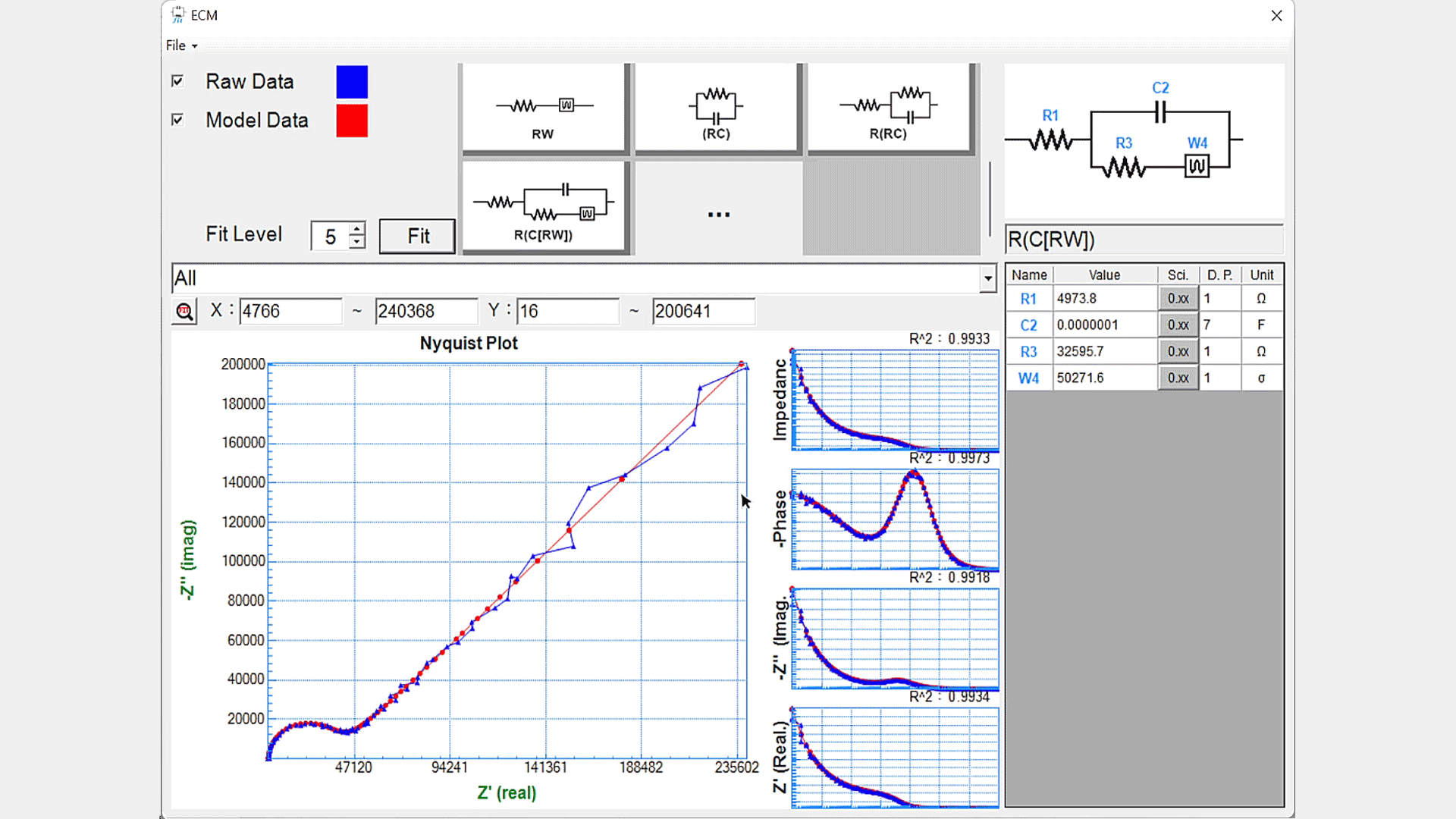The image size is (1456, 819).
Task: Toggle the Model Data checkbox
Action: (177, 120)
